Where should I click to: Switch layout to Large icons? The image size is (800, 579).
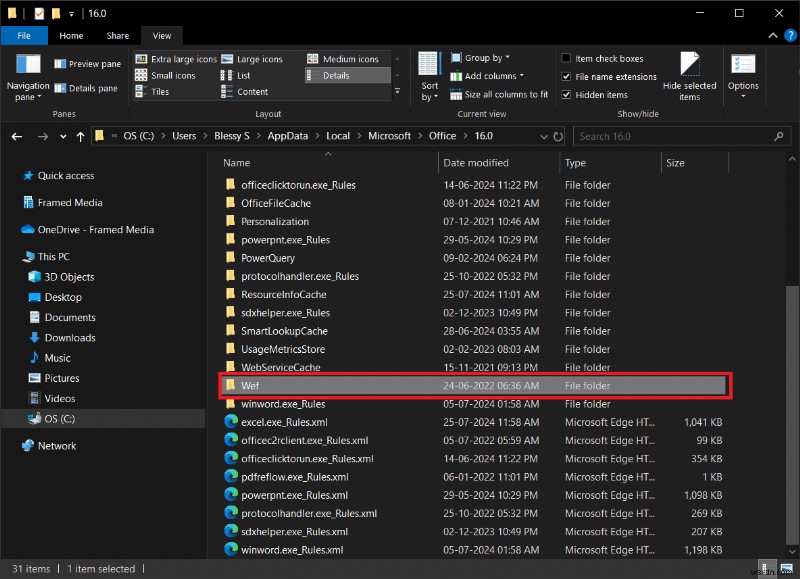pyautogui.click(x=253, y=59)
